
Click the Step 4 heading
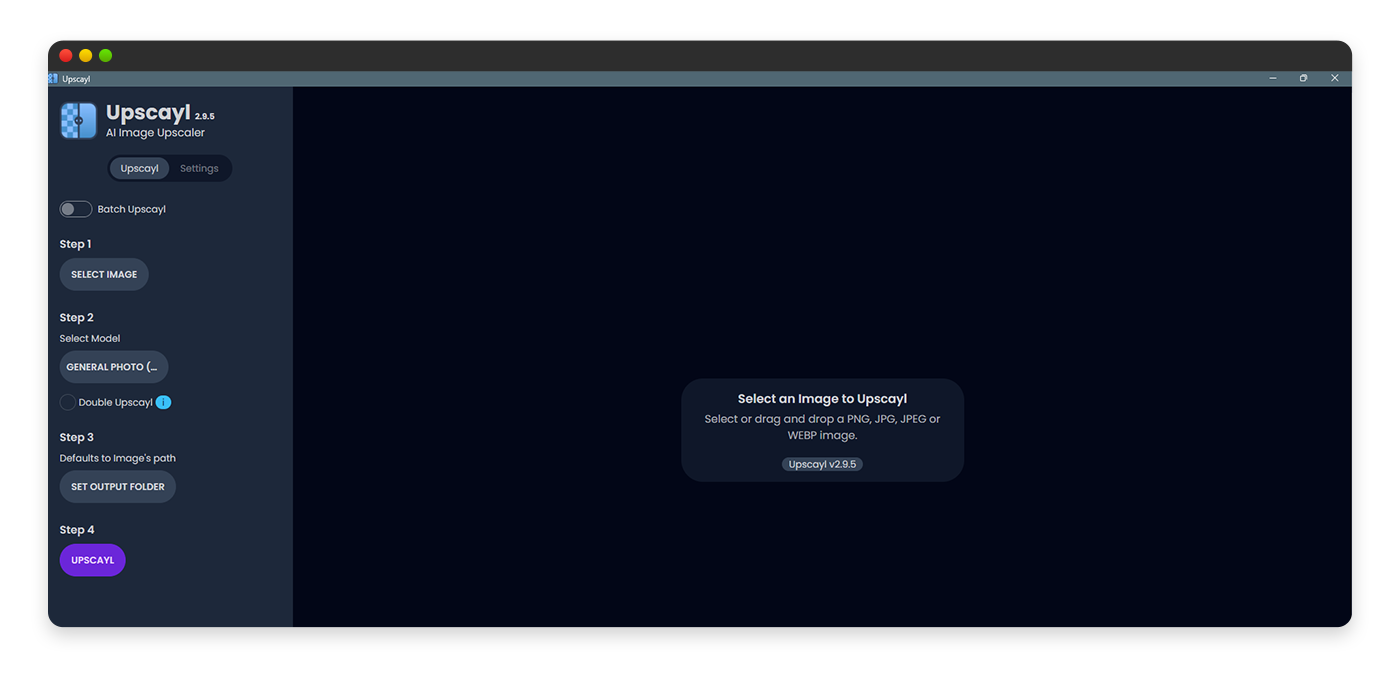click(x=77, y=530)
